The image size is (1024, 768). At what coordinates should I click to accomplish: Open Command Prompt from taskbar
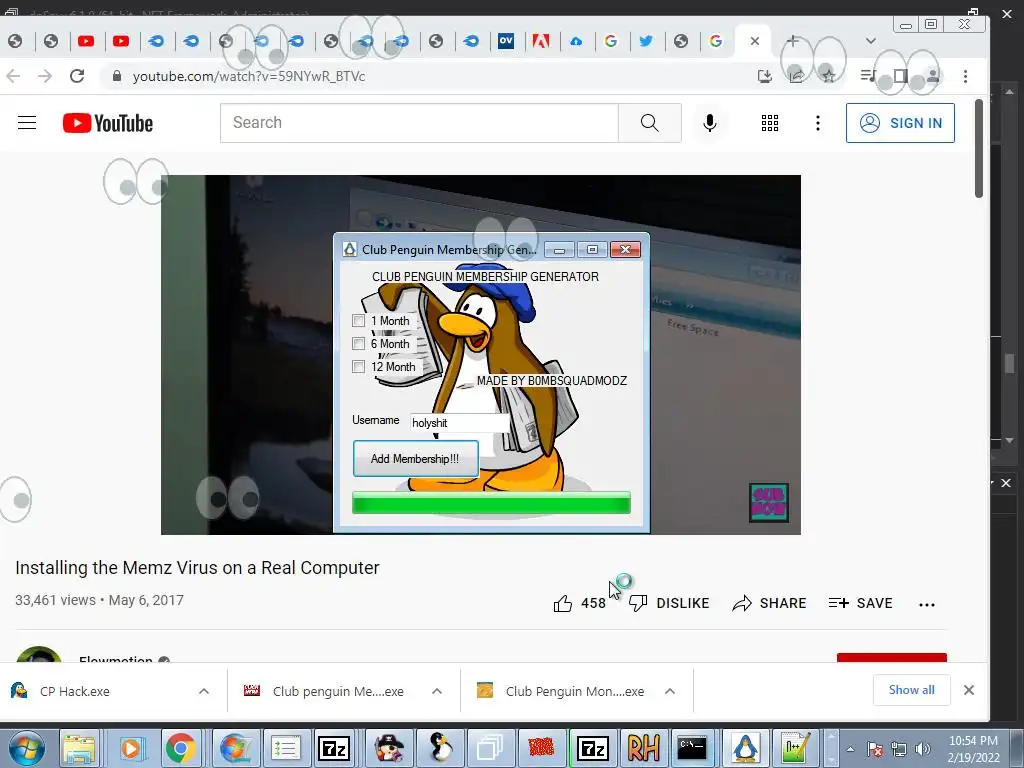pyautogui.click(x=692, y=748)
